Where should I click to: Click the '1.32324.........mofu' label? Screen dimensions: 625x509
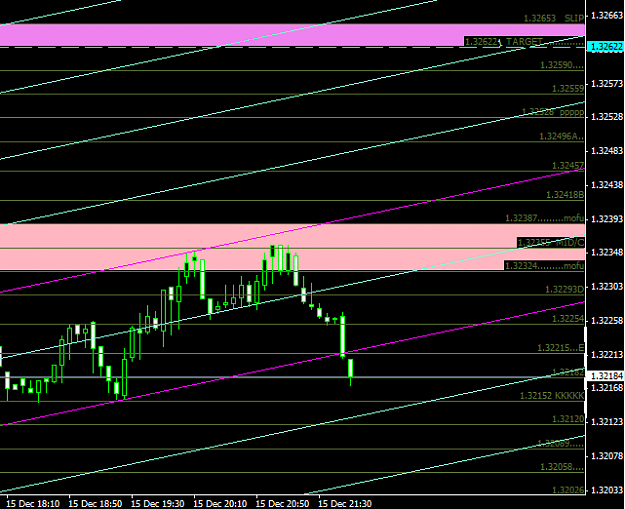[544, 265]
